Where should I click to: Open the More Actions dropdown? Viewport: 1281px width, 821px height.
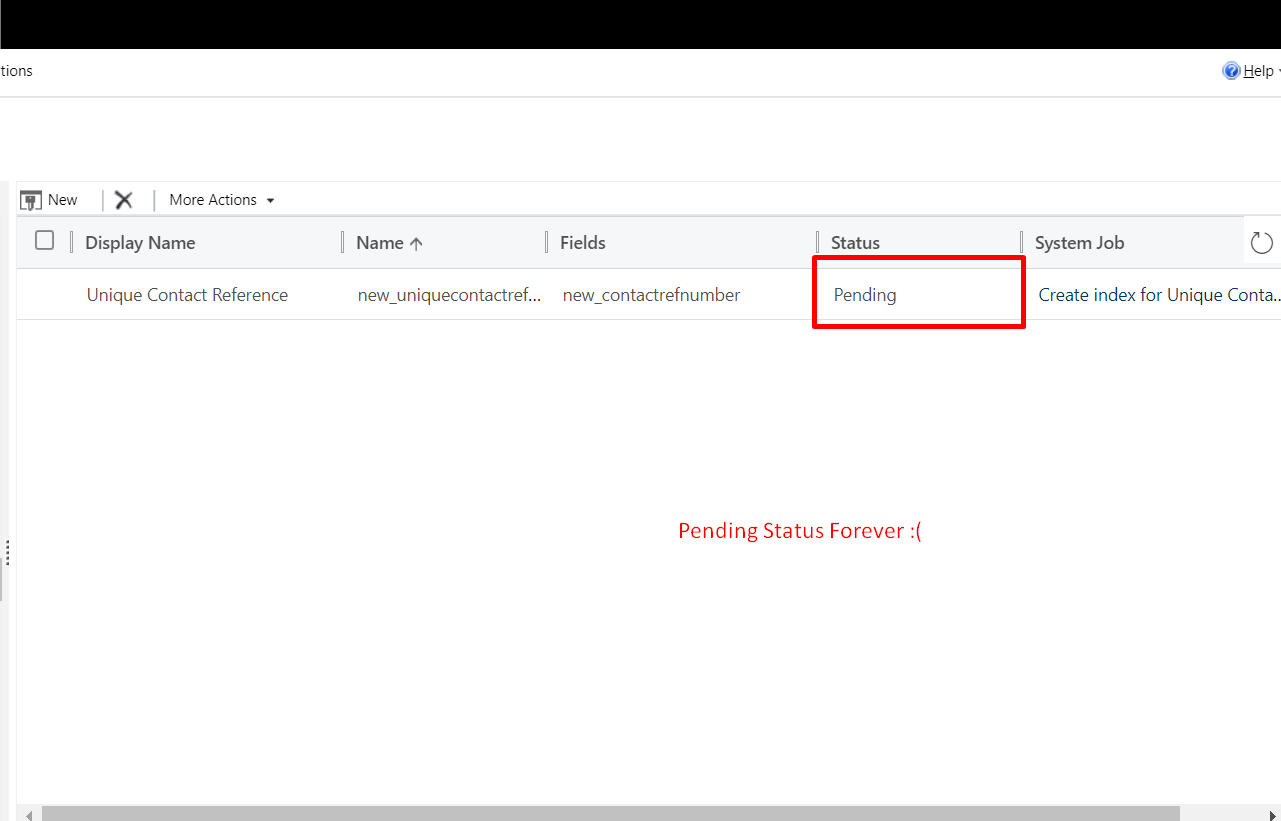point(221,200)
